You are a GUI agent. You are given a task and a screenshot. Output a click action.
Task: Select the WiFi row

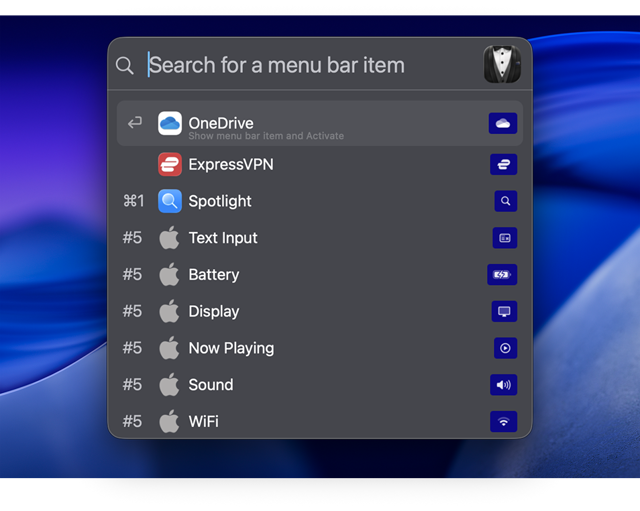320,421
